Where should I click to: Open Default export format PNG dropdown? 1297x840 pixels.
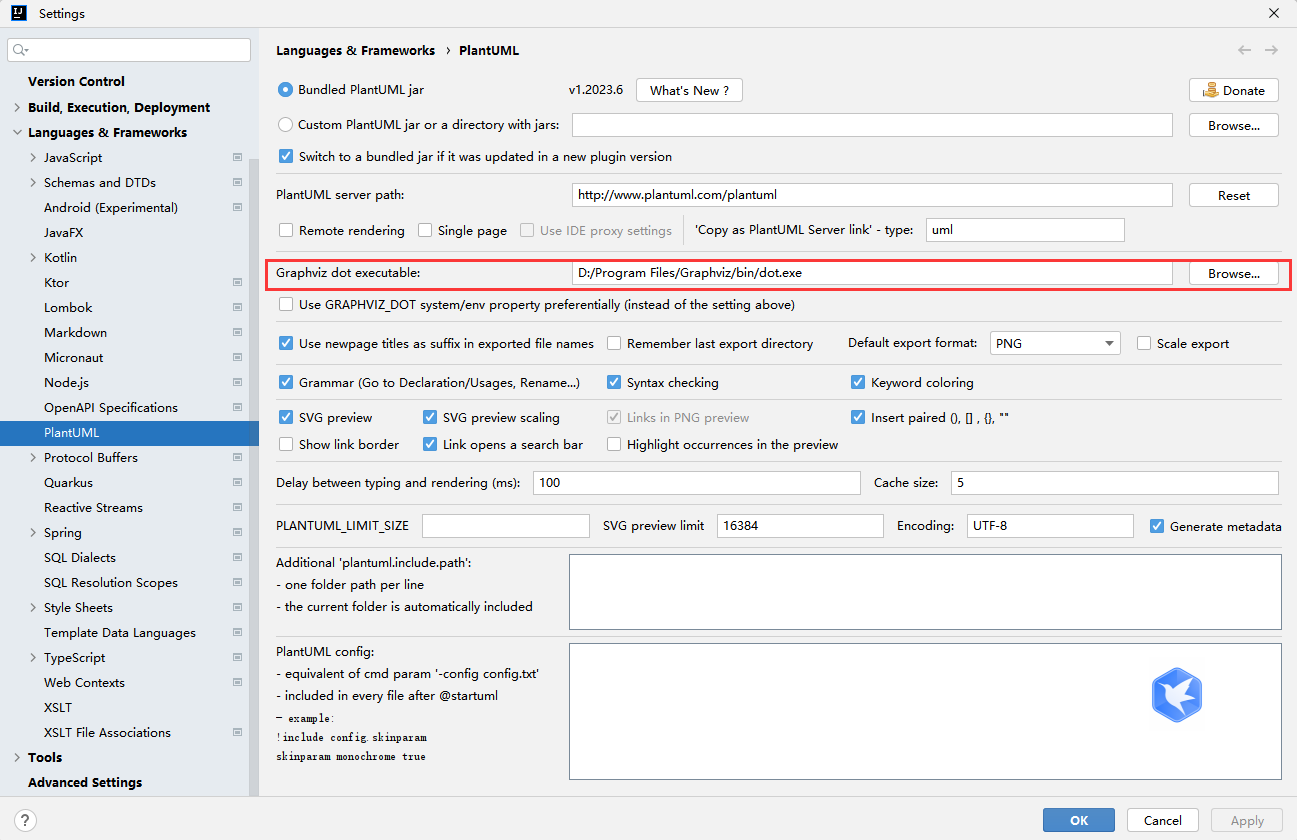(1055, 343)
